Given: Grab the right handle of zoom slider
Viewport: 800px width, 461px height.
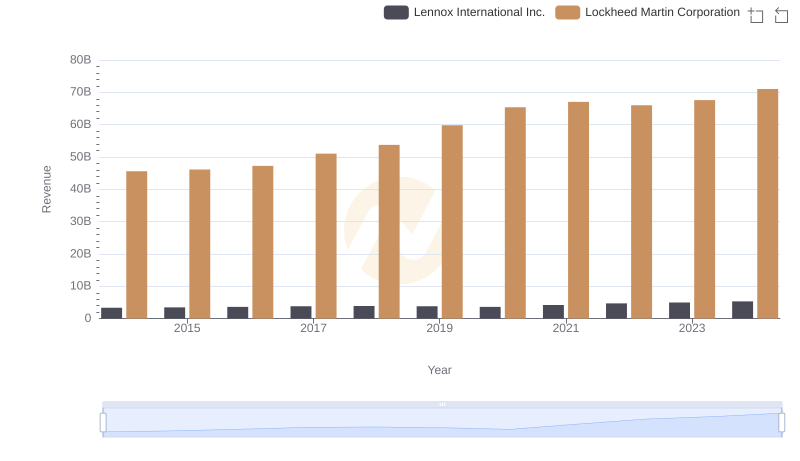Looking at the screenshot, I should tap(782, 423).
